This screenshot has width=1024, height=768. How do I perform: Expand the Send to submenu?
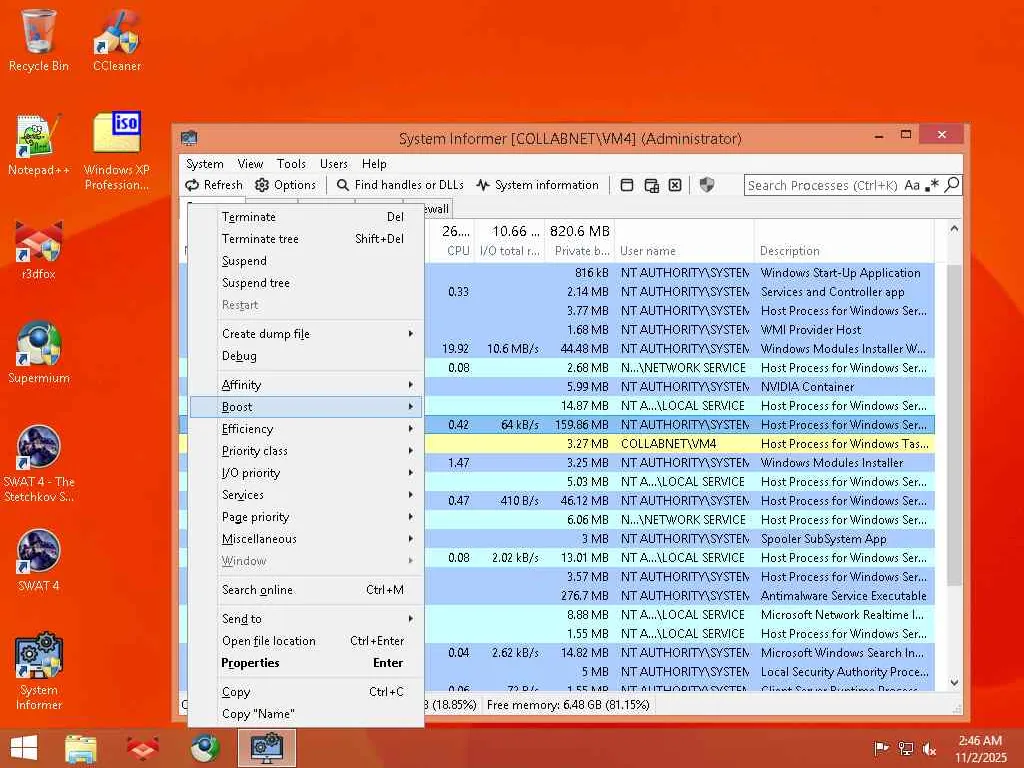pos(306,618)
